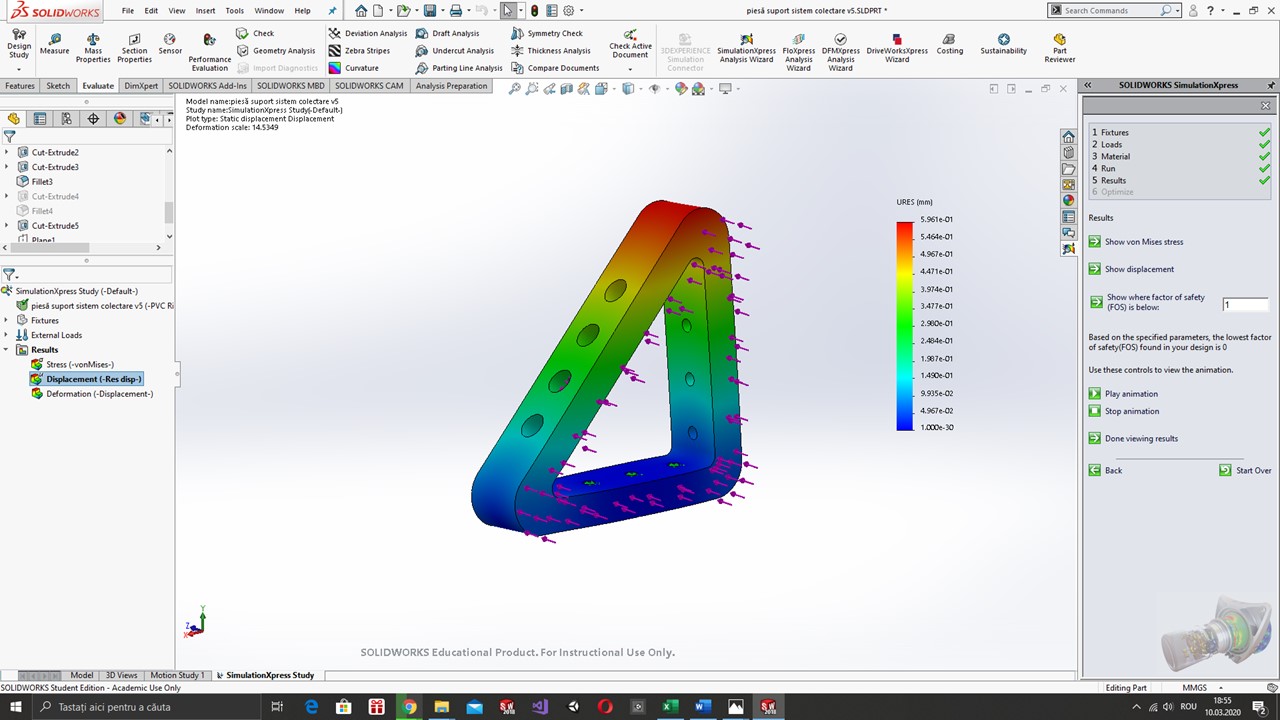Open Section Properties
The image size is (1280, 720).
(x=134, y=48)
